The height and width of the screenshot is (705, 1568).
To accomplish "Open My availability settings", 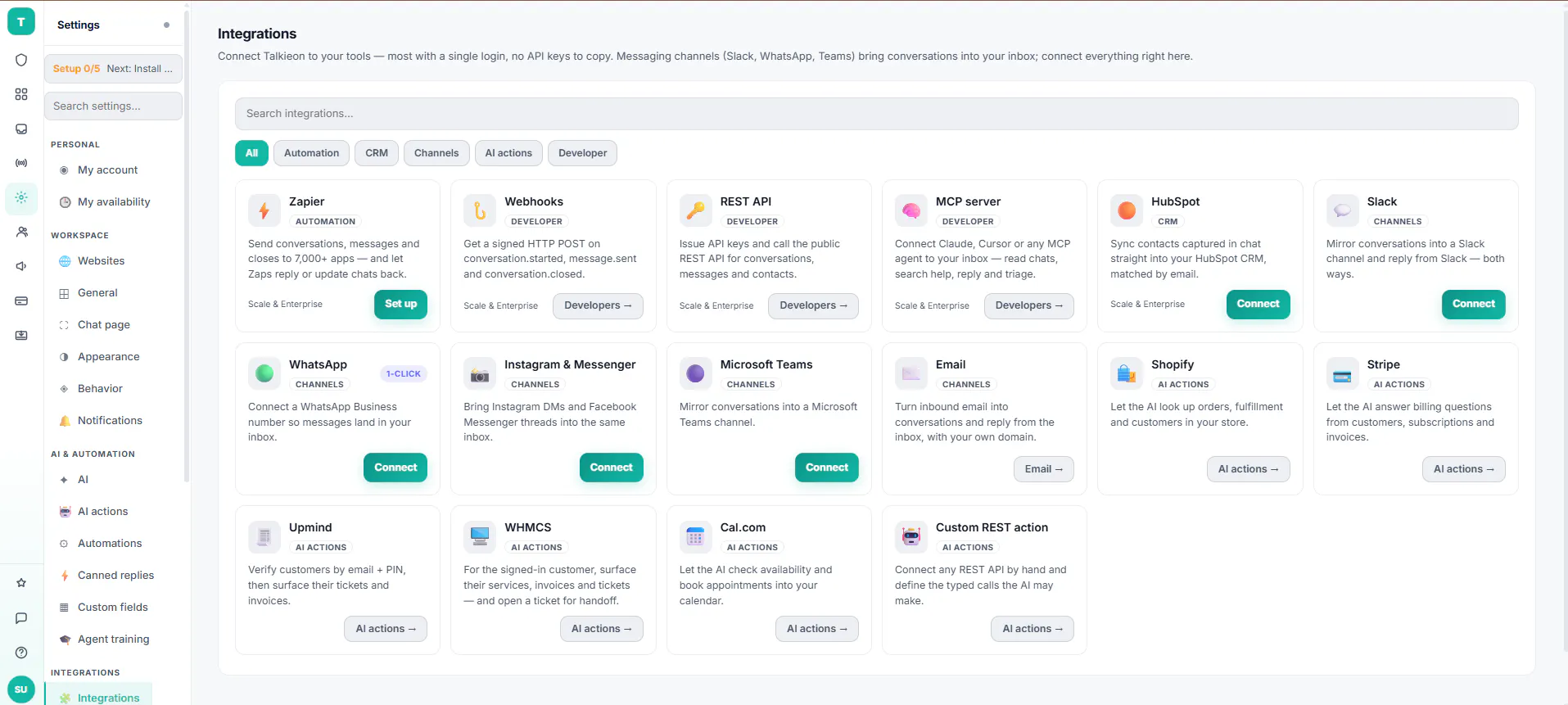I will pos(113,202).
